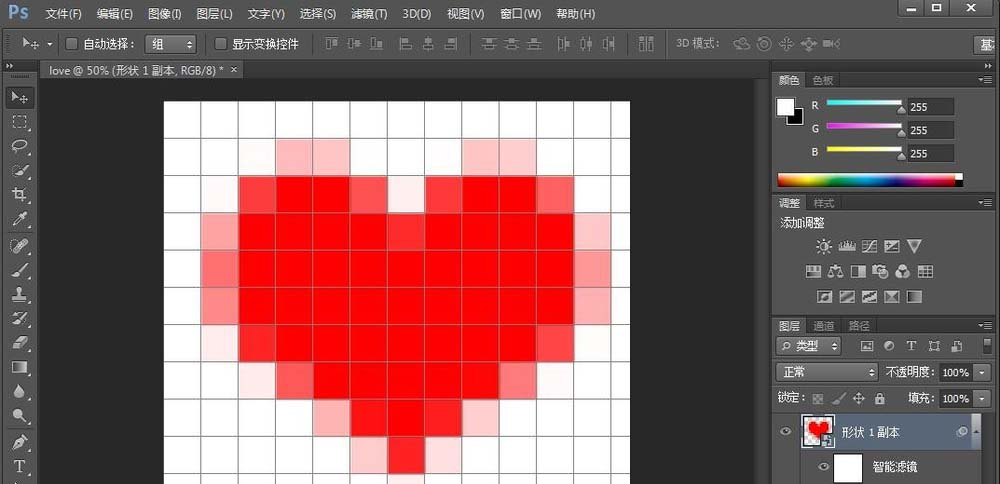Select the Type tool in the toolbox
This screenshot has width=1000, height=484.
tap(19, 466)
